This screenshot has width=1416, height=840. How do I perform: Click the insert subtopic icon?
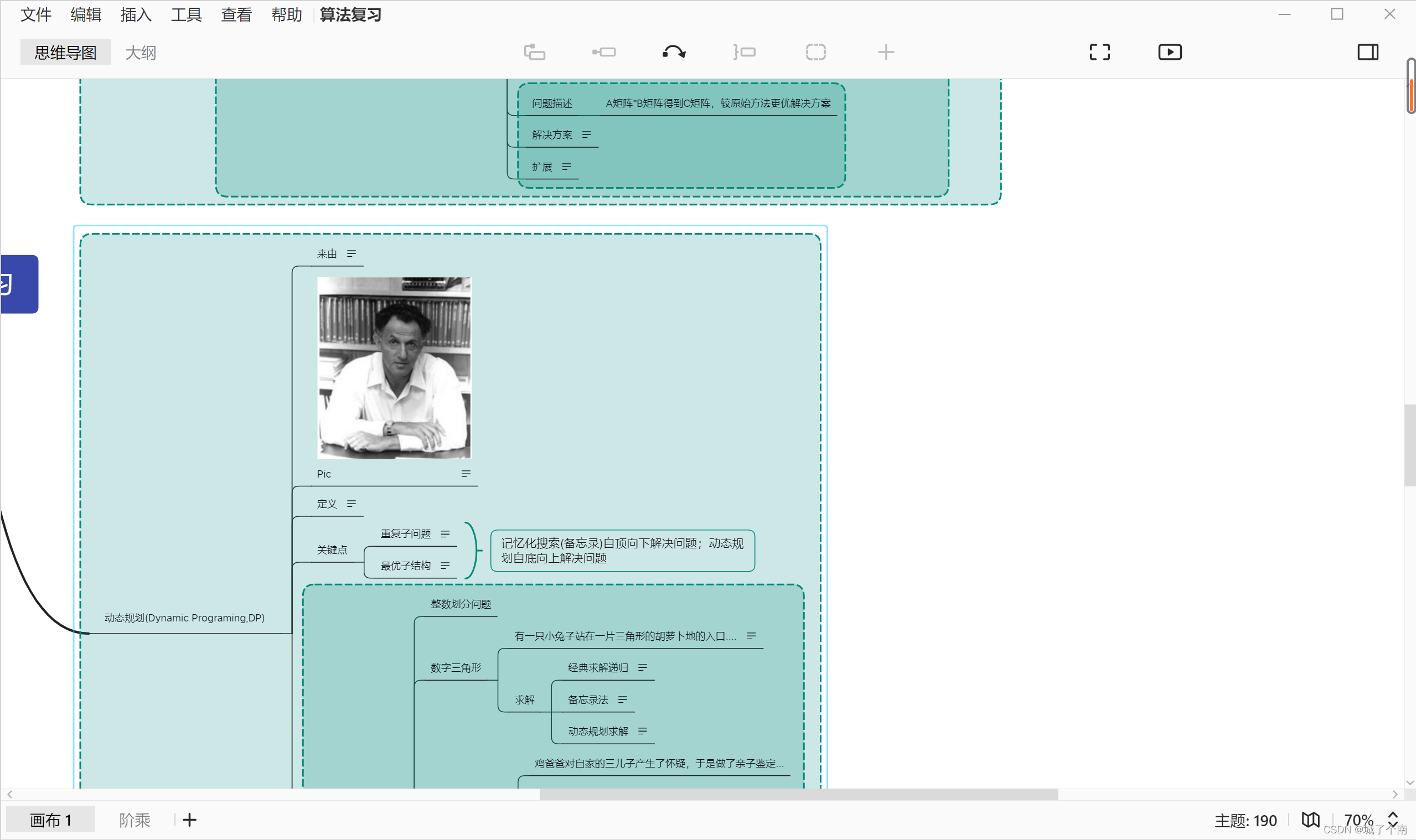coord(604,52)
